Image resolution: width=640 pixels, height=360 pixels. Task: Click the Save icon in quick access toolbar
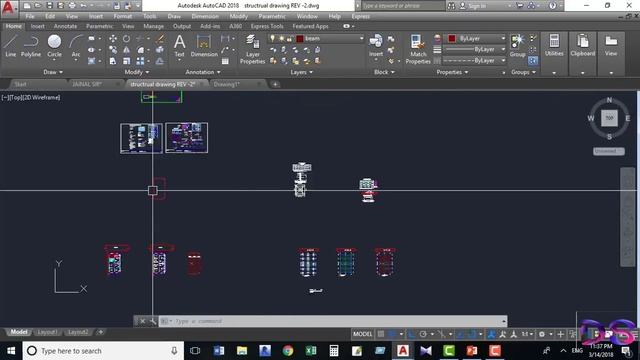[49, 6]
